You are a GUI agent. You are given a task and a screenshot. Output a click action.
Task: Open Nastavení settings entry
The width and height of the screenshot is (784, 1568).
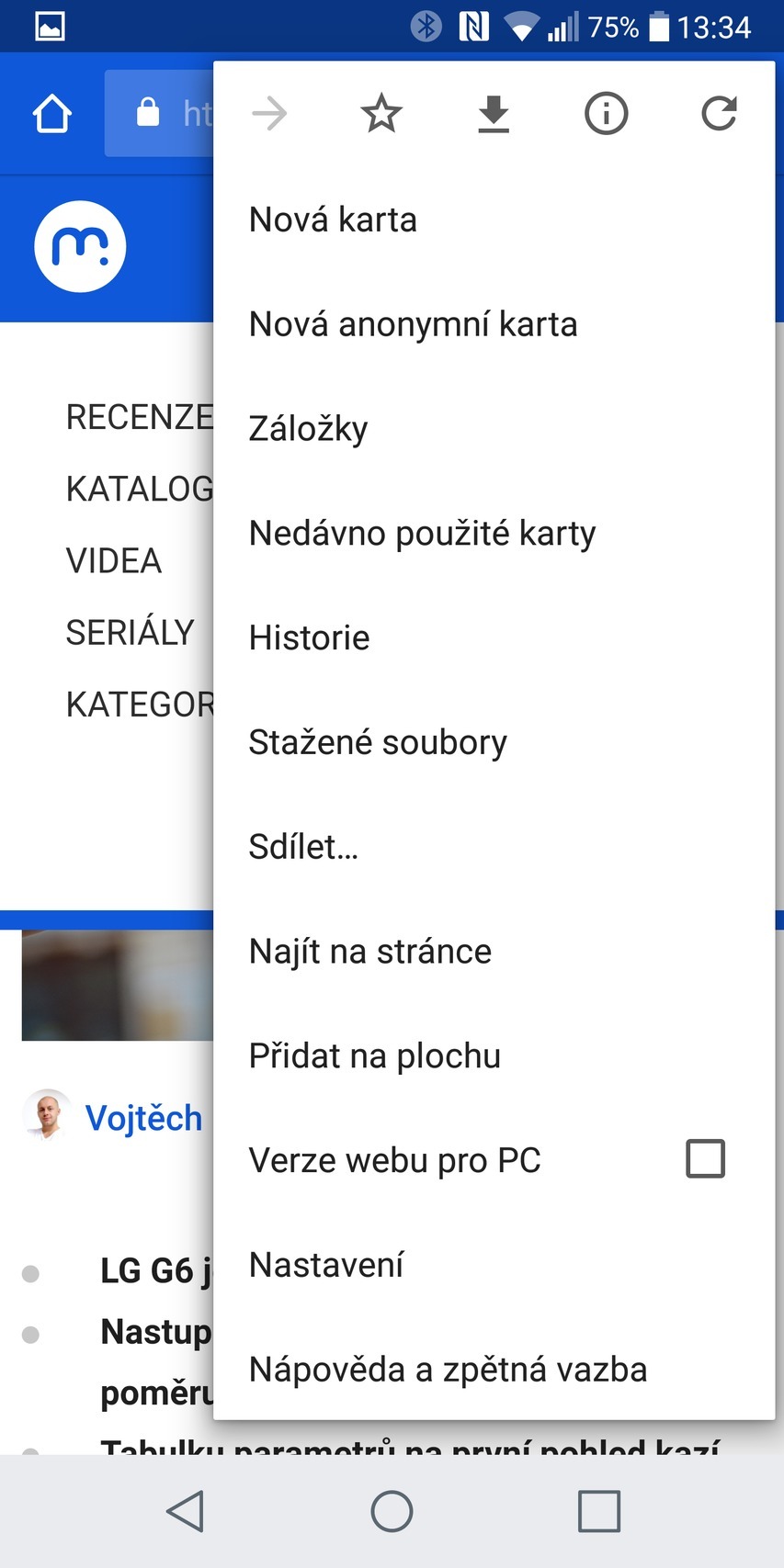pyautogui.click(x=326, y=1265)
